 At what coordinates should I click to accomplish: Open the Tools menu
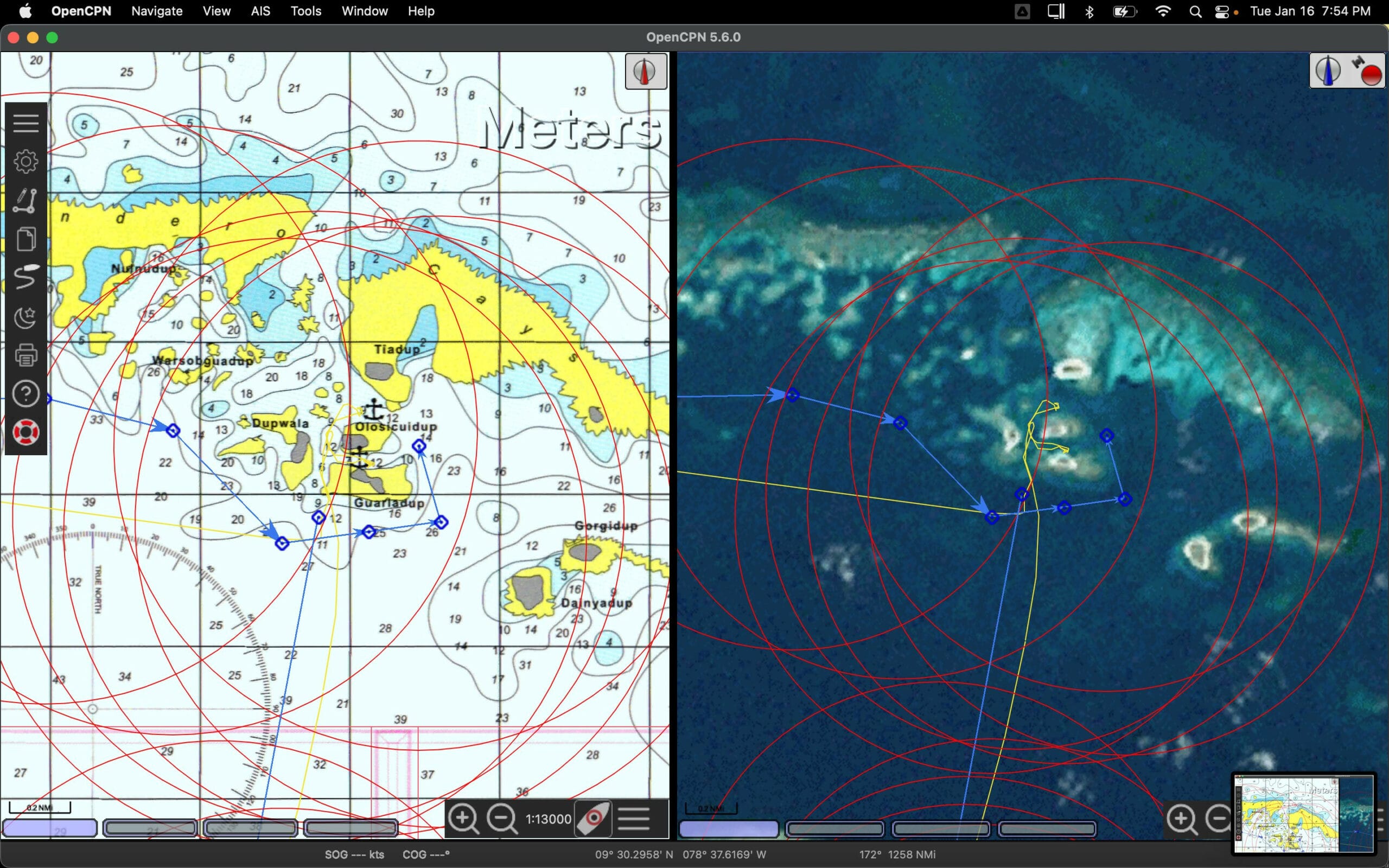tap(305, 11)
